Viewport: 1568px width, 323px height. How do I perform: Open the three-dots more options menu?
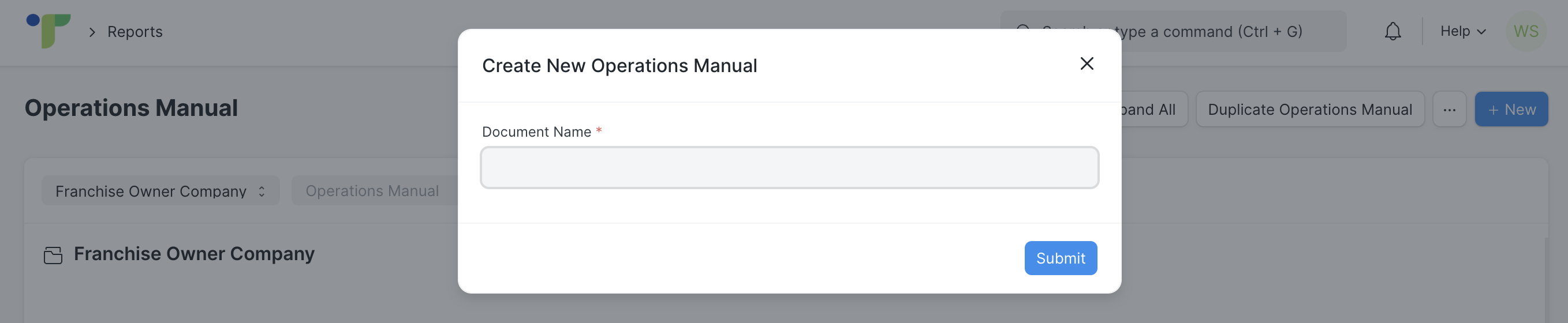[1449, 110]
